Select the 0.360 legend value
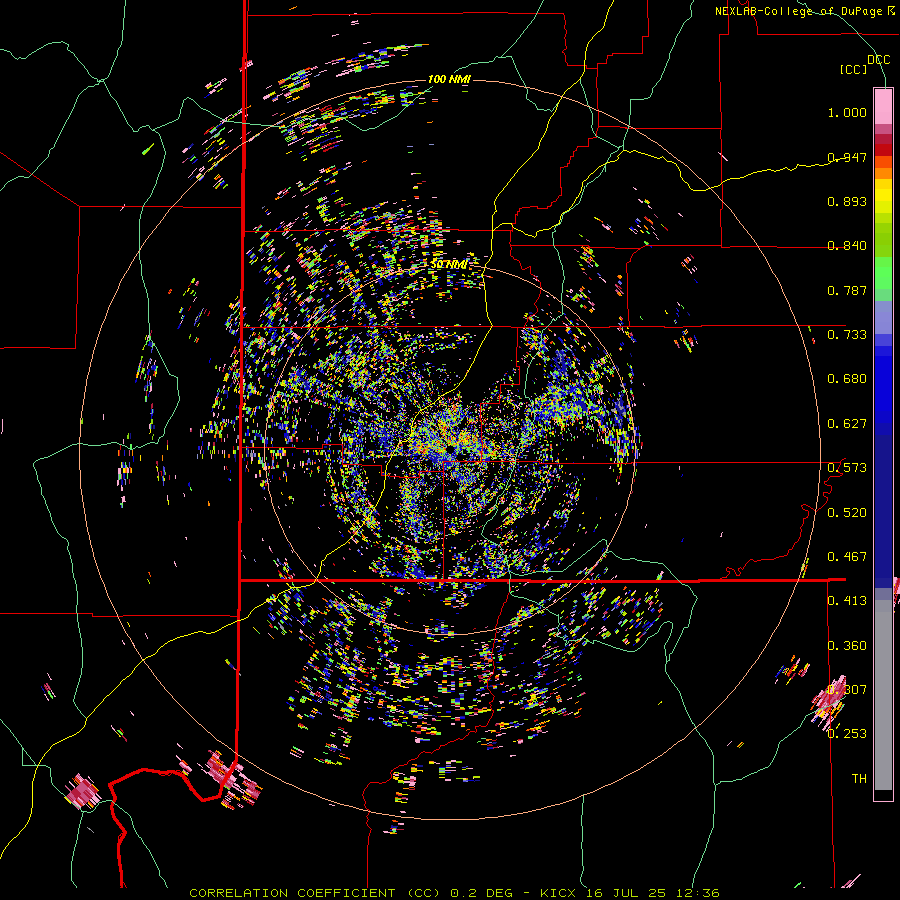 click(847, 645)
